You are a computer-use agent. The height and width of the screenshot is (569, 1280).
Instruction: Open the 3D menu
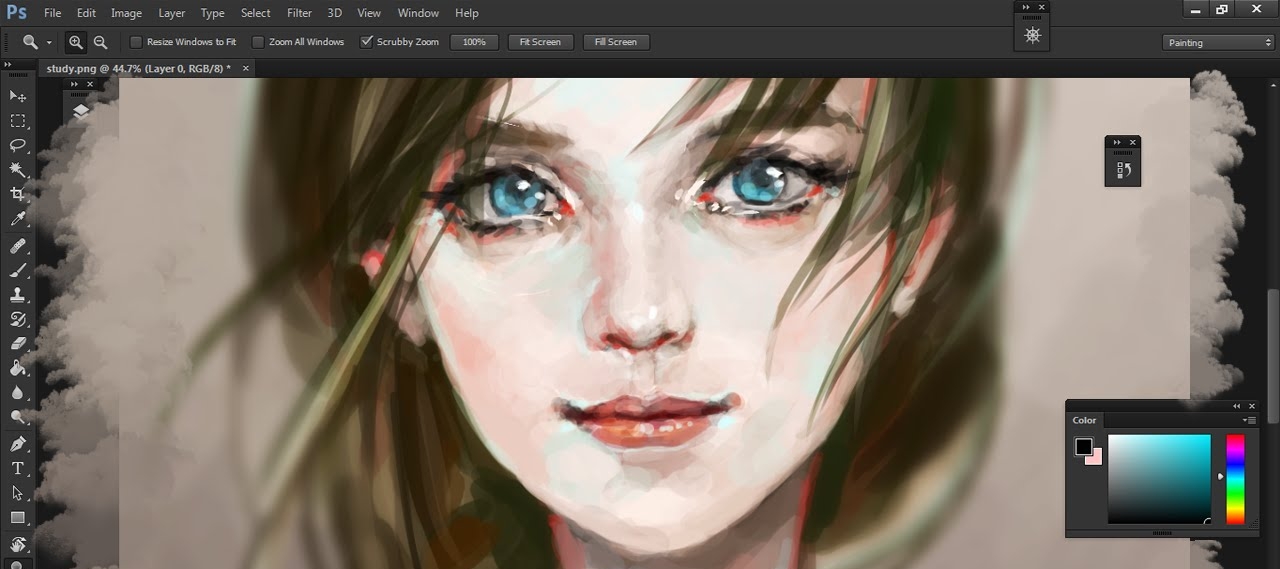pos(335,13)
